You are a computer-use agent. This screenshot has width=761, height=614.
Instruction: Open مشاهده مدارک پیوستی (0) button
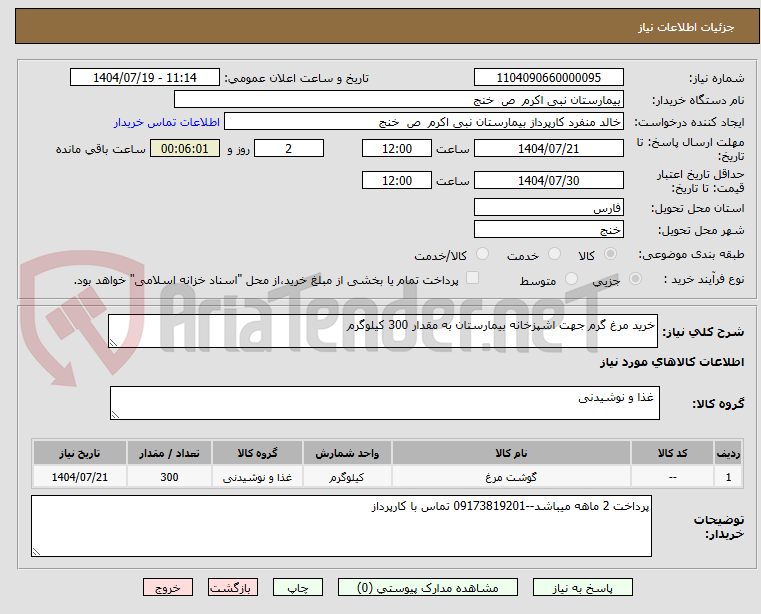[428, 587]
